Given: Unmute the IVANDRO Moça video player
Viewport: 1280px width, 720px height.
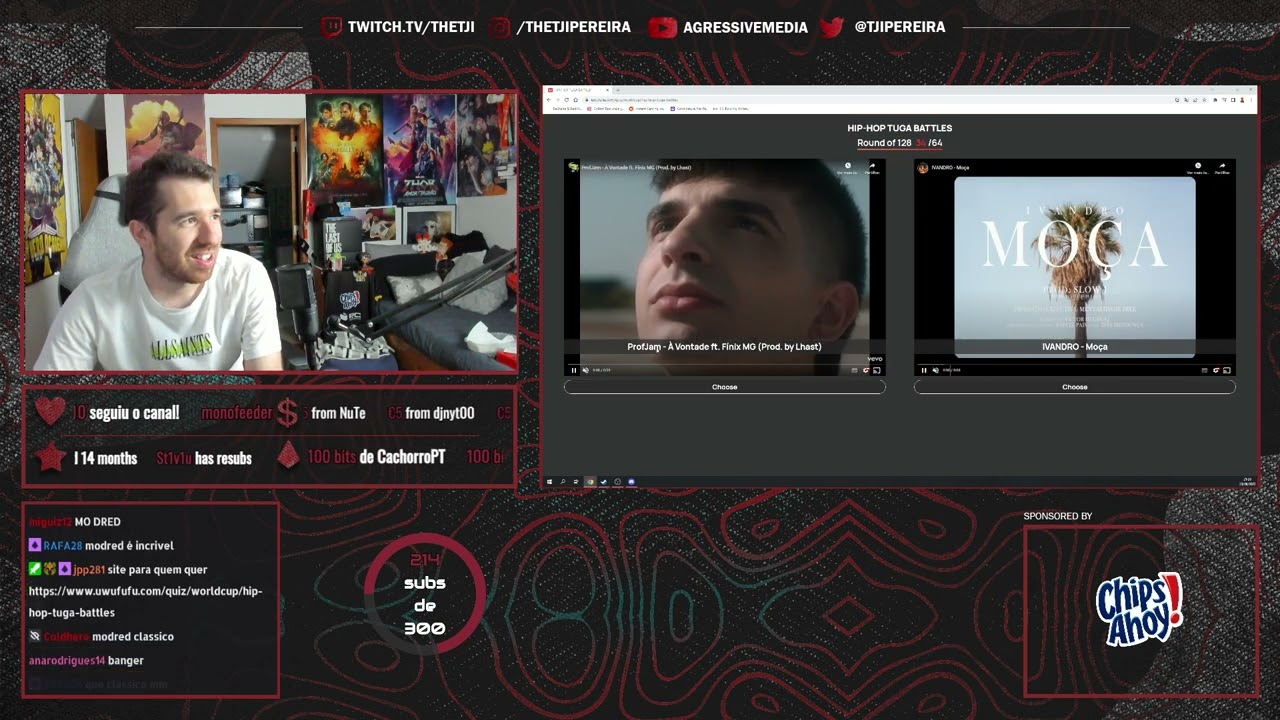Looking at the screenshot, I should click(935, 370).
